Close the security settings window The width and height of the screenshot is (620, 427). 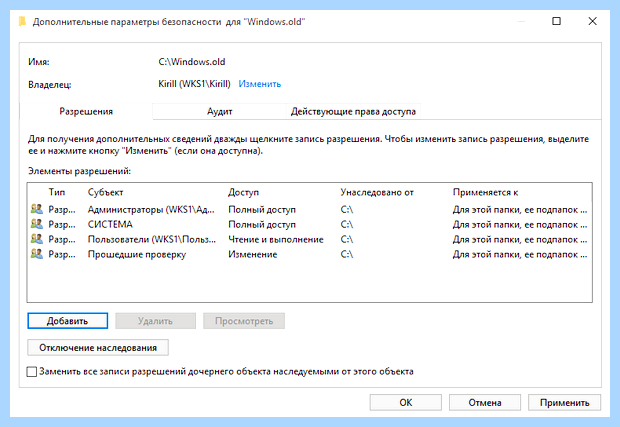[x=592, y=21]
